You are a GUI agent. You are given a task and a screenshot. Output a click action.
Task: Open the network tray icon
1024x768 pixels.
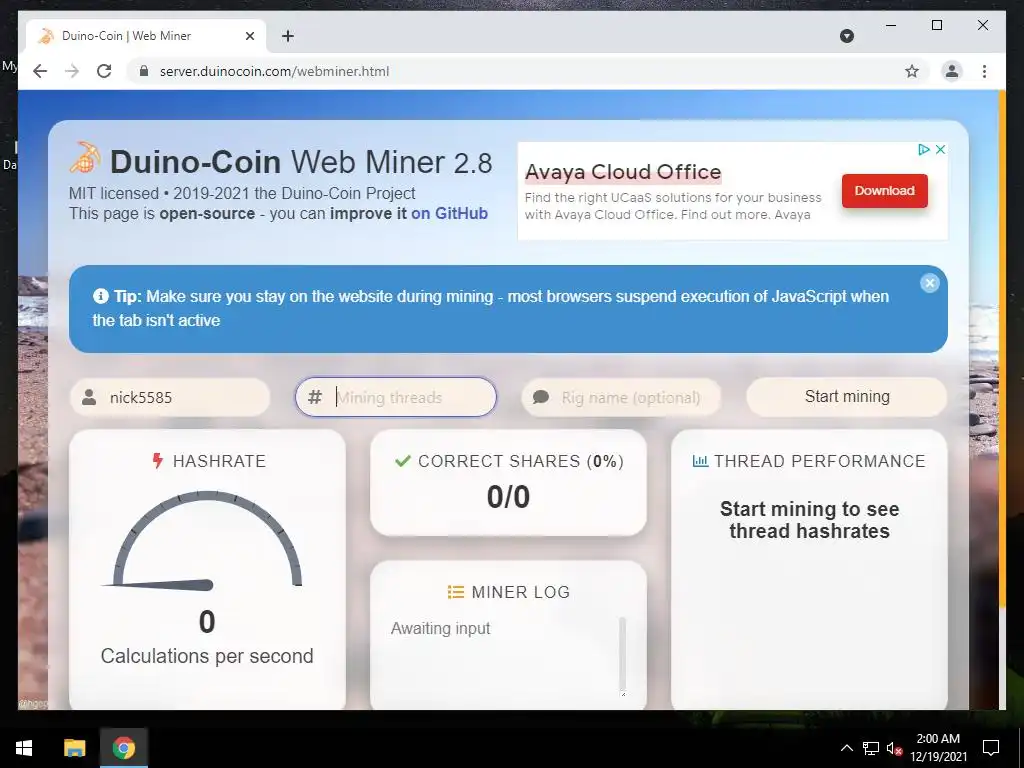coord(871,748)
